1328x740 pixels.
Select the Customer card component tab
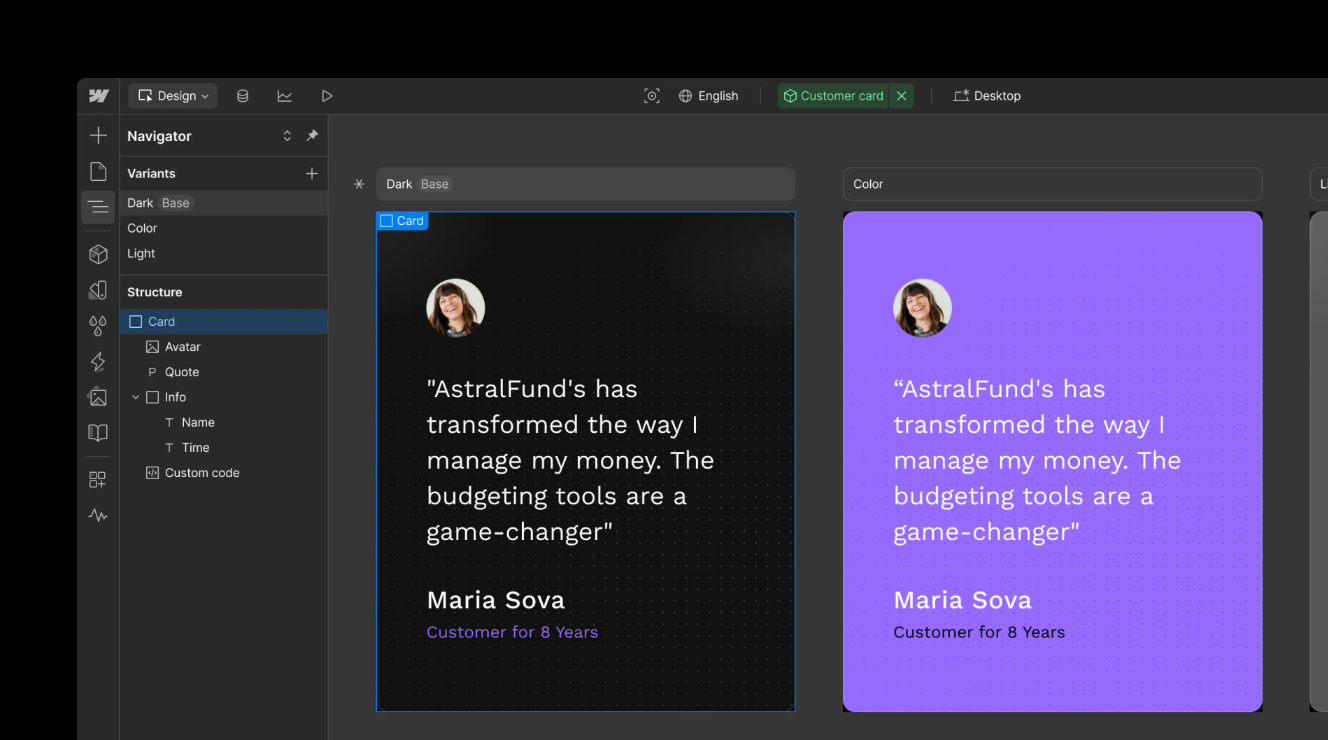click(834, 96)
